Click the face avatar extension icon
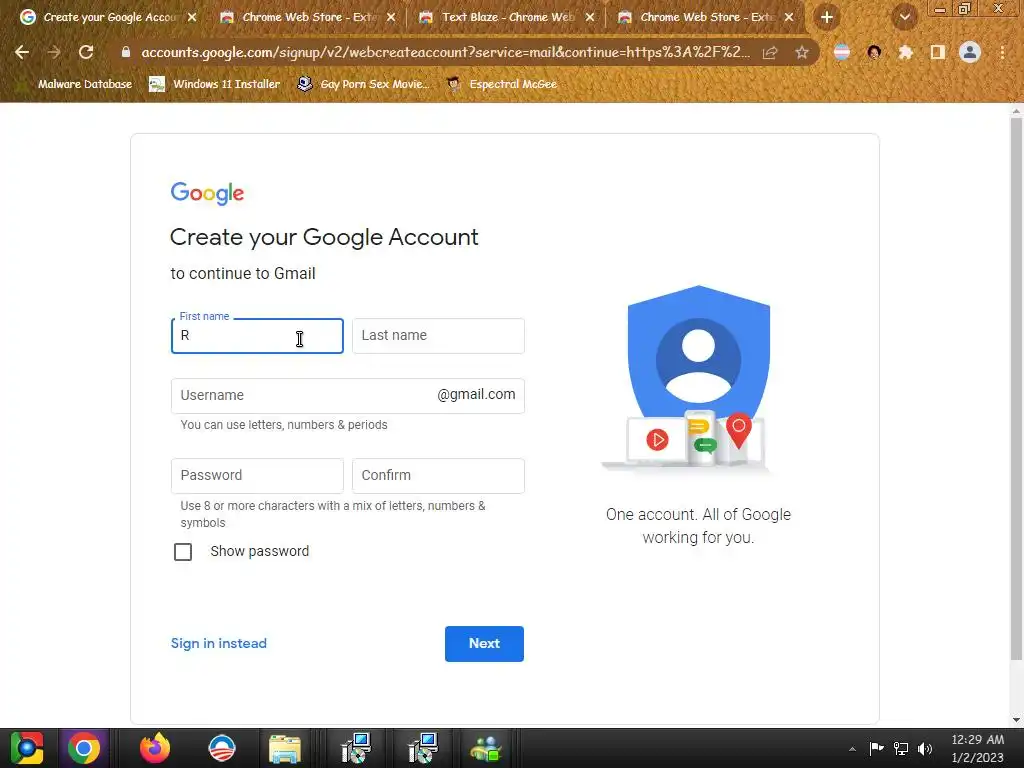Screen dimensions: 1024x768 pyautogui.click(x=874, y=52)
